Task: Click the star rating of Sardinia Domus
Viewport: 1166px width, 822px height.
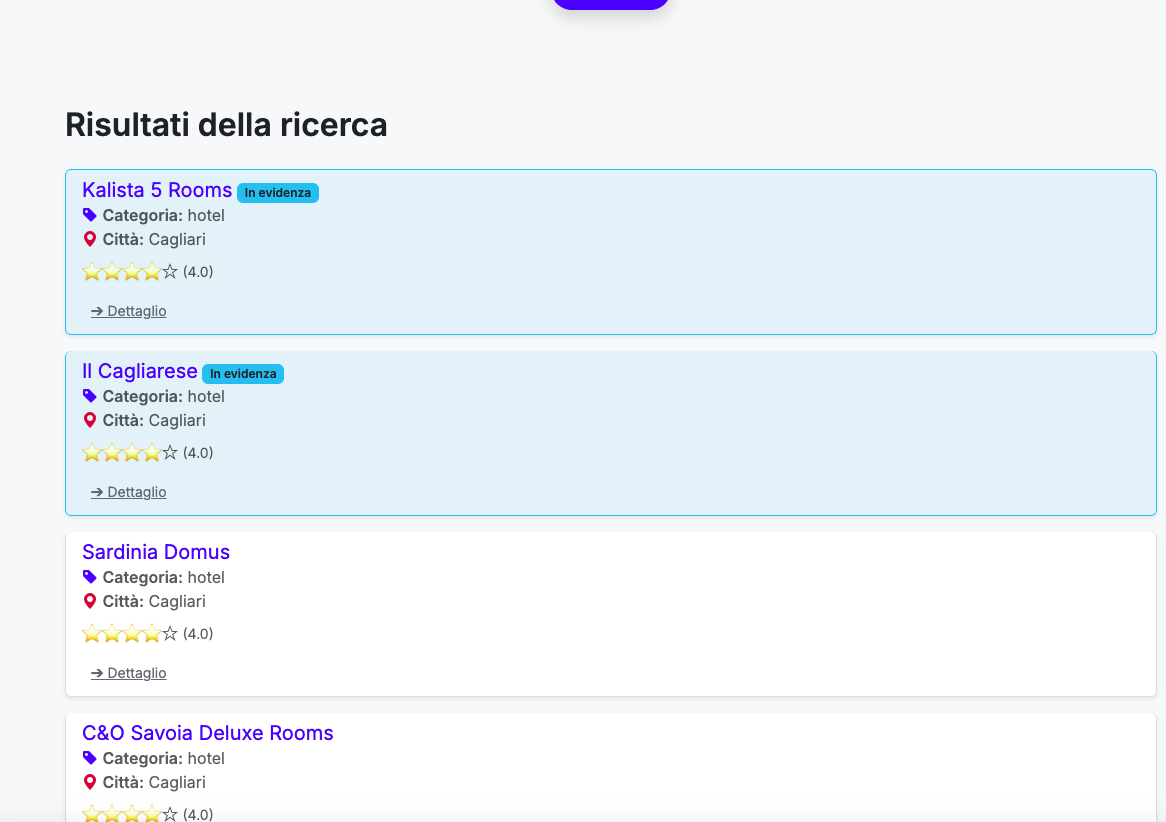Action: coord(130,634)
